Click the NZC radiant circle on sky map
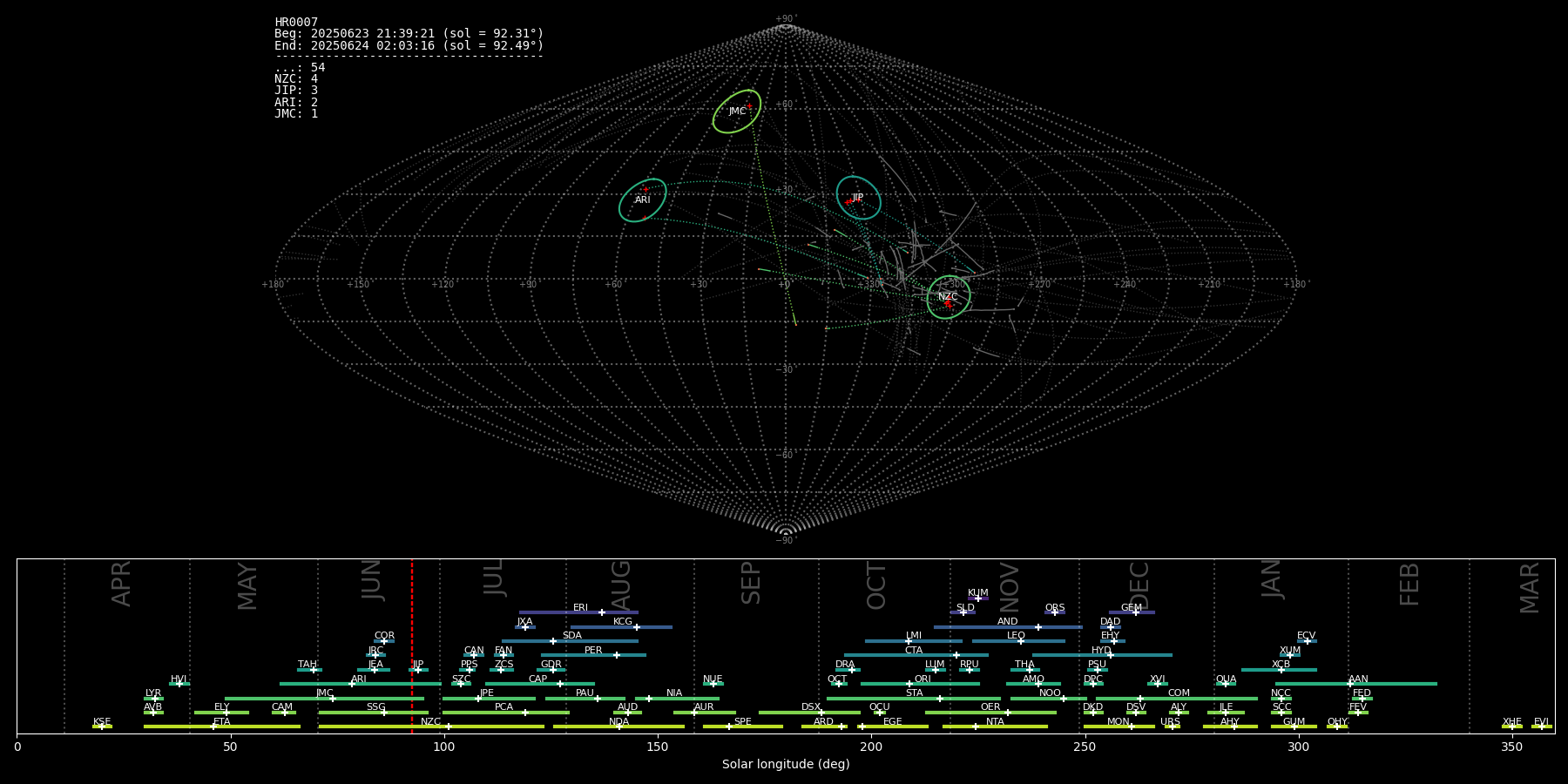This screenshot has width=1568, height=784. pos(949,297)
